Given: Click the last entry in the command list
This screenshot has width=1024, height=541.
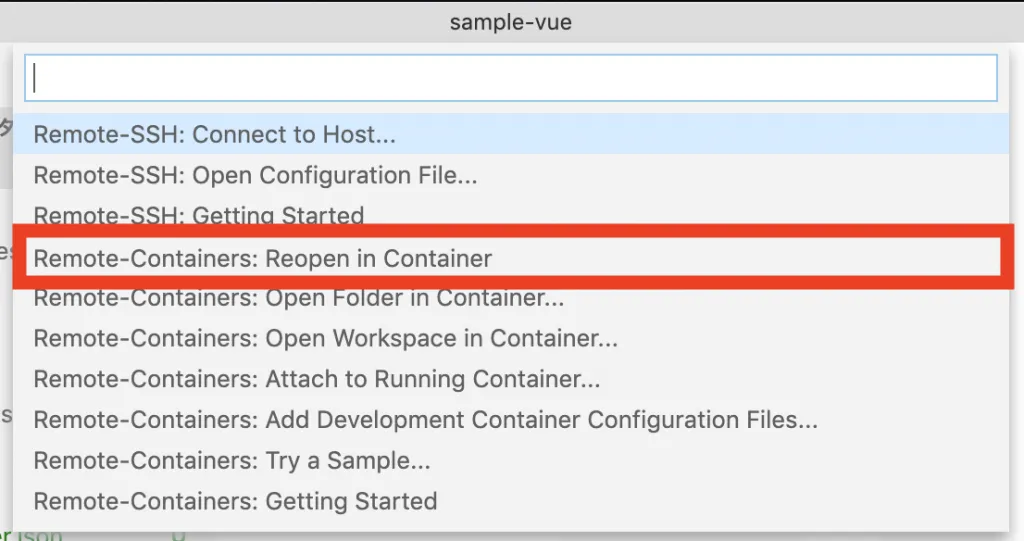Looking at the screenshot, I should click(235, 500).
